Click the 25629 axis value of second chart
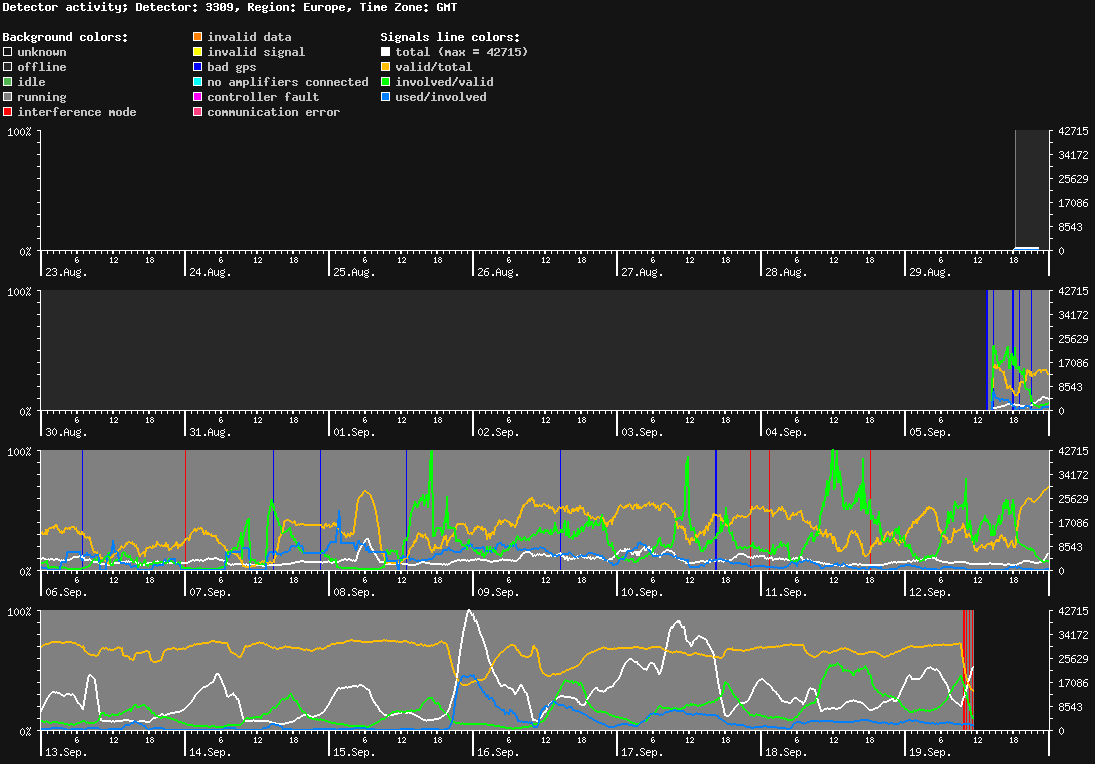Screen dimensions: 1095x764 click(1073, 339)
